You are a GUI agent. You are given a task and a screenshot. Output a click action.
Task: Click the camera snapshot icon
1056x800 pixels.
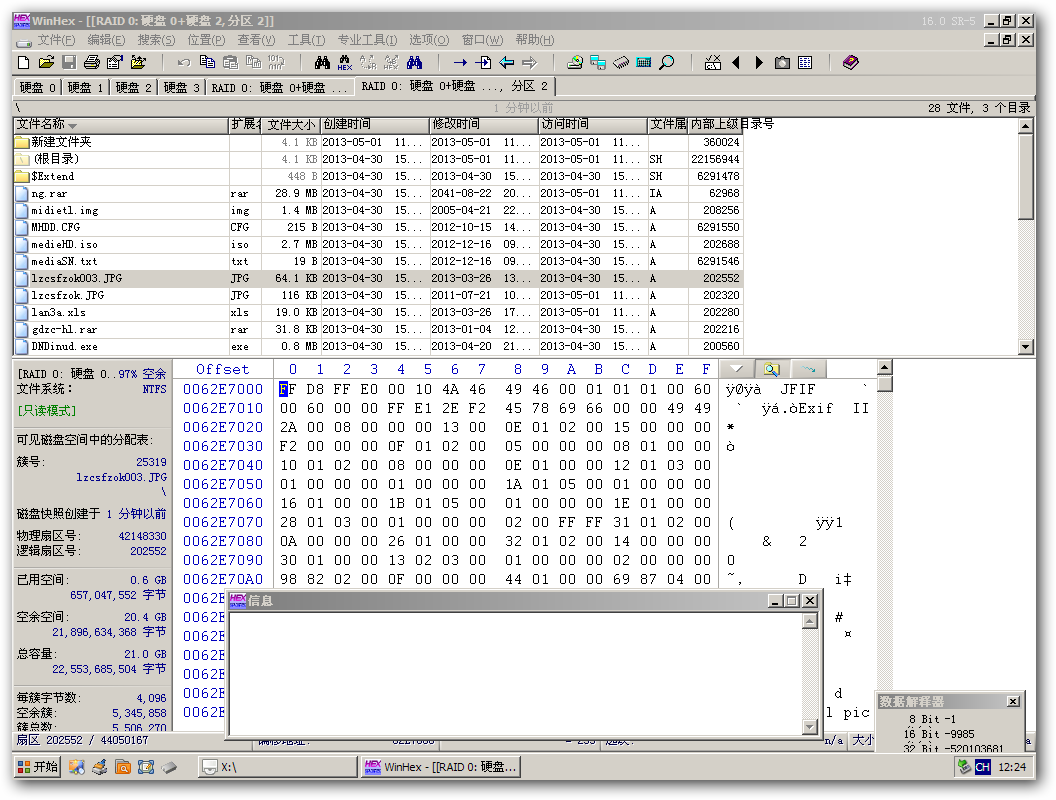[x=782, y=63]
